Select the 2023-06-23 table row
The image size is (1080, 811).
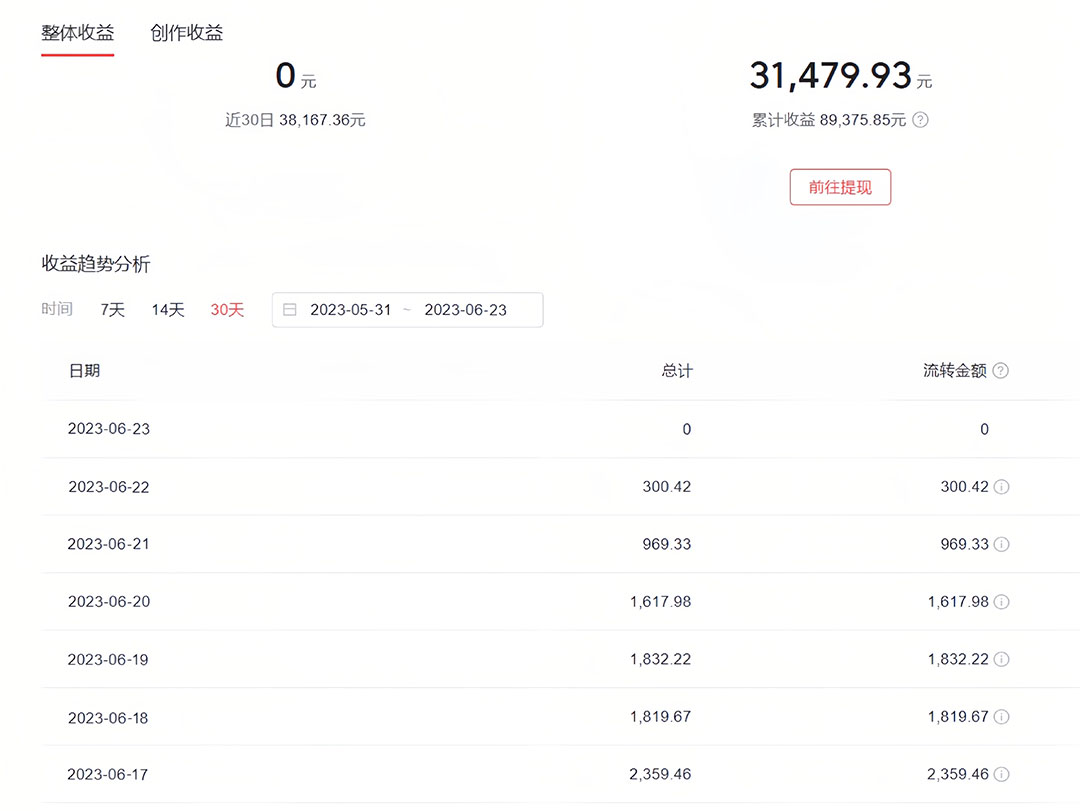click(400, 429)
